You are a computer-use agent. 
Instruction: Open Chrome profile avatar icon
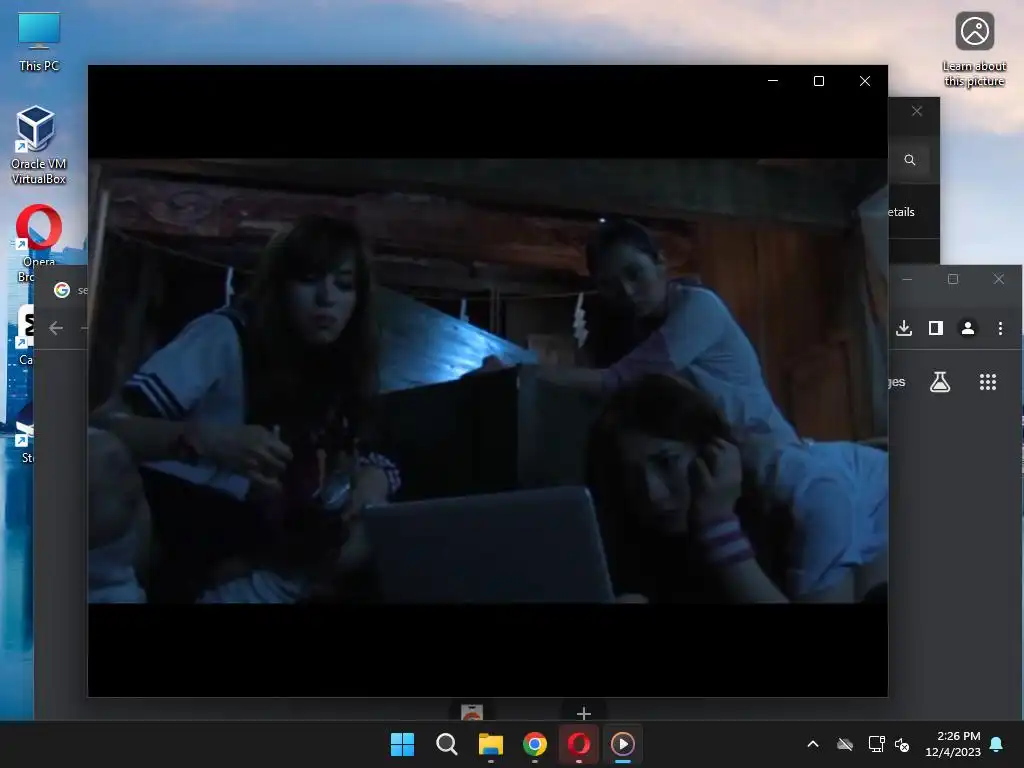coord(968,328)
